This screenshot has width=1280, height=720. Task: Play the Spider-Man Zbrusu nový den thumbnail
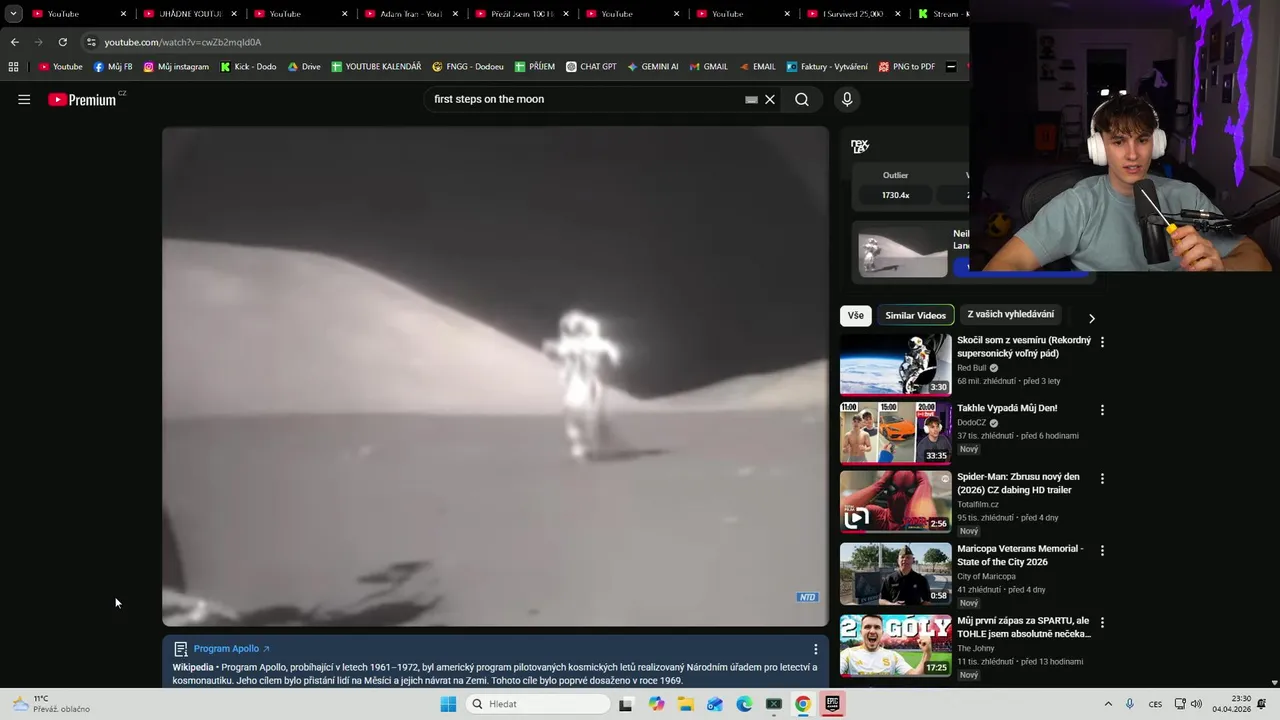click(895, 502)
